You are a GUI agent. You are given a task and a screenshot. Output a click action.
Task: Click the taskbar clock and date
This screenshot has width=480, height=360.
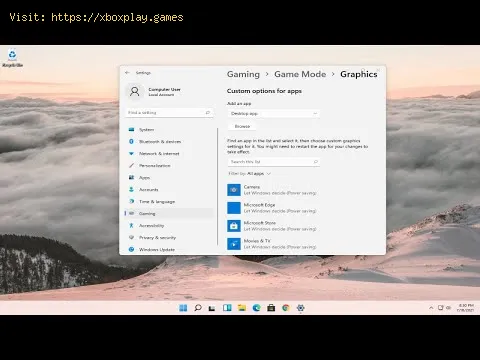click(466, 308)
